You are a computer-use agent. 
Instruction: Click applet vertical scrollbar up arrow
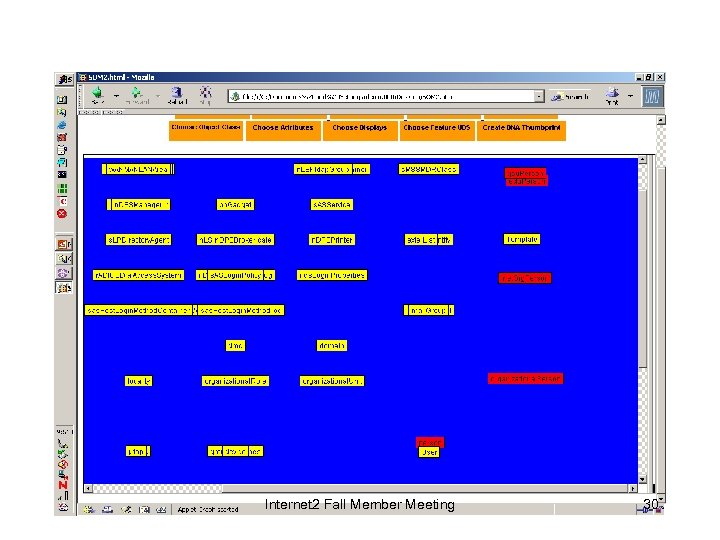point(642,159)
